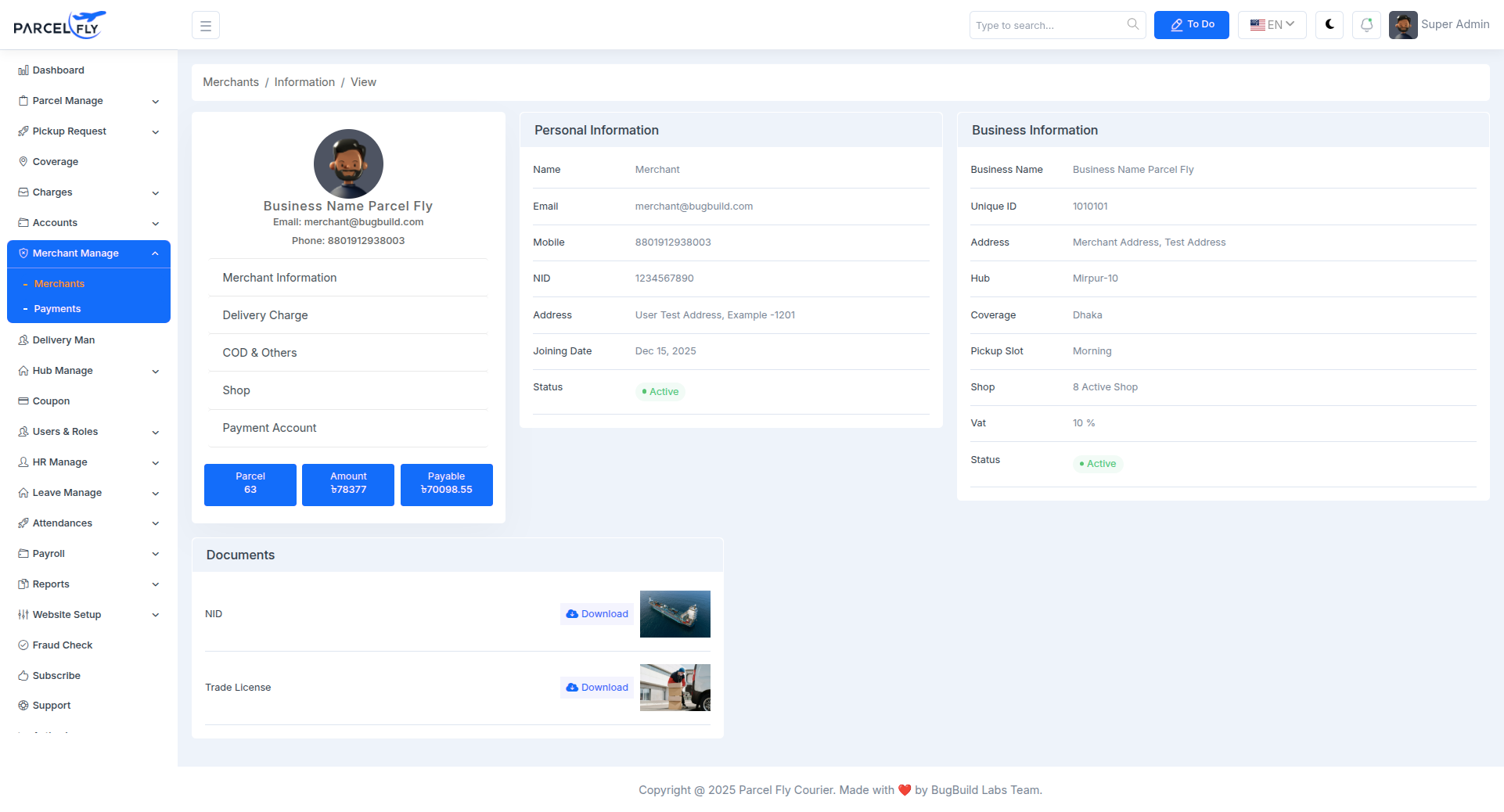Download the NID document

pos(597,614)
